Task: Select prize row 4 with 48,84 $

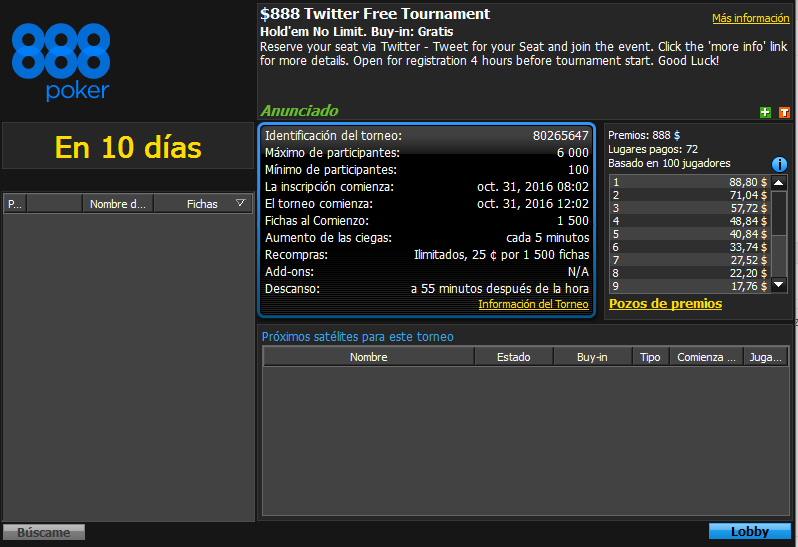Action: coord(690,221)
